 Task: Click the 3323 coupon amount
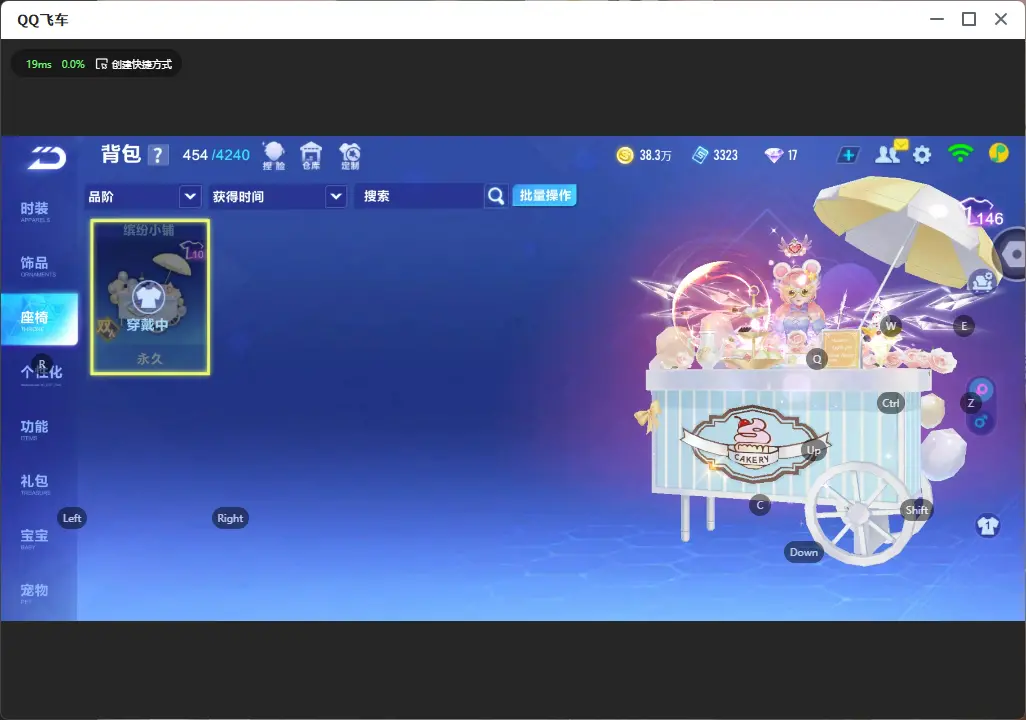coord(725,155)
